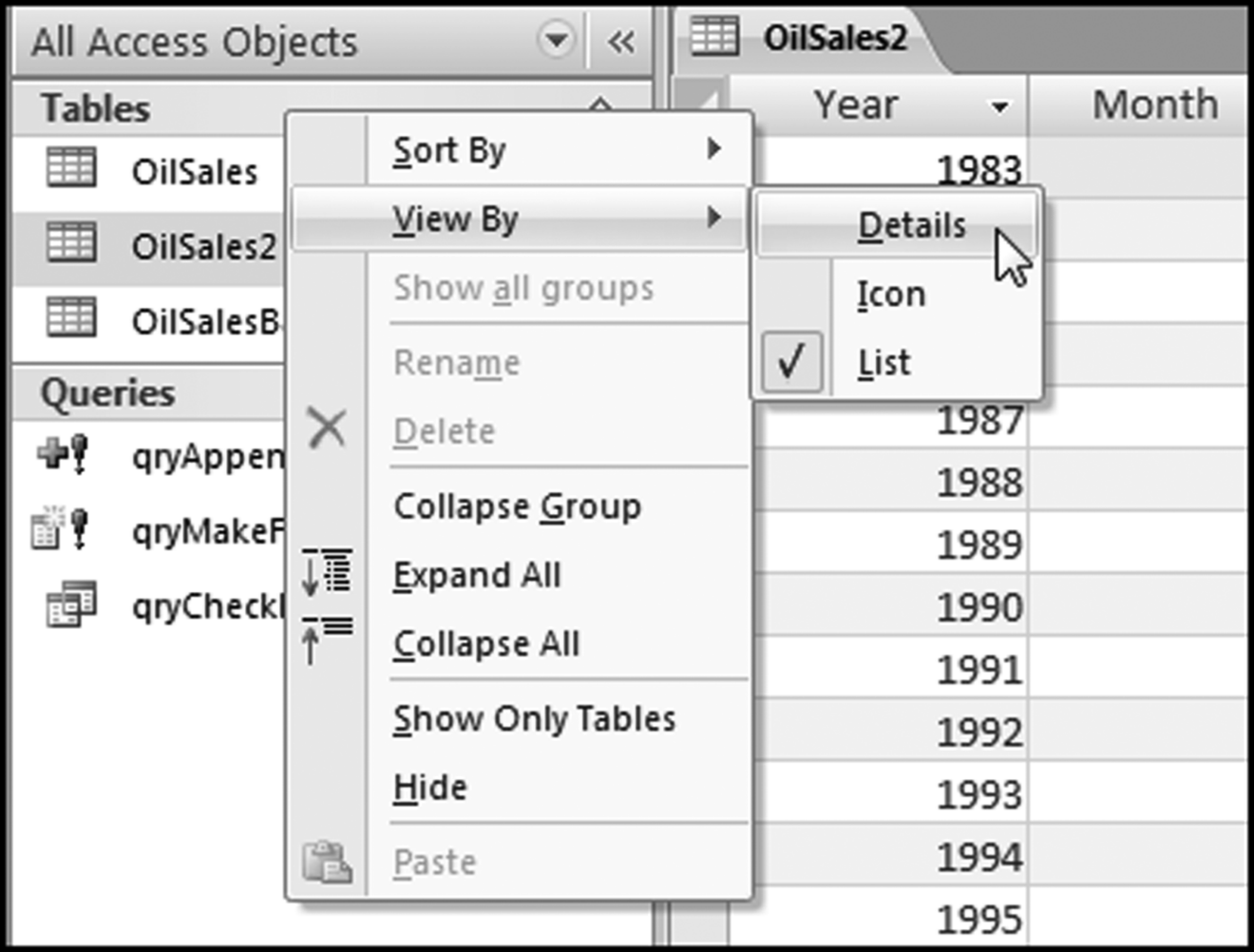Open the Year column filter dropdown
The width and height of the screenshot is (1254, 952).
999,106
